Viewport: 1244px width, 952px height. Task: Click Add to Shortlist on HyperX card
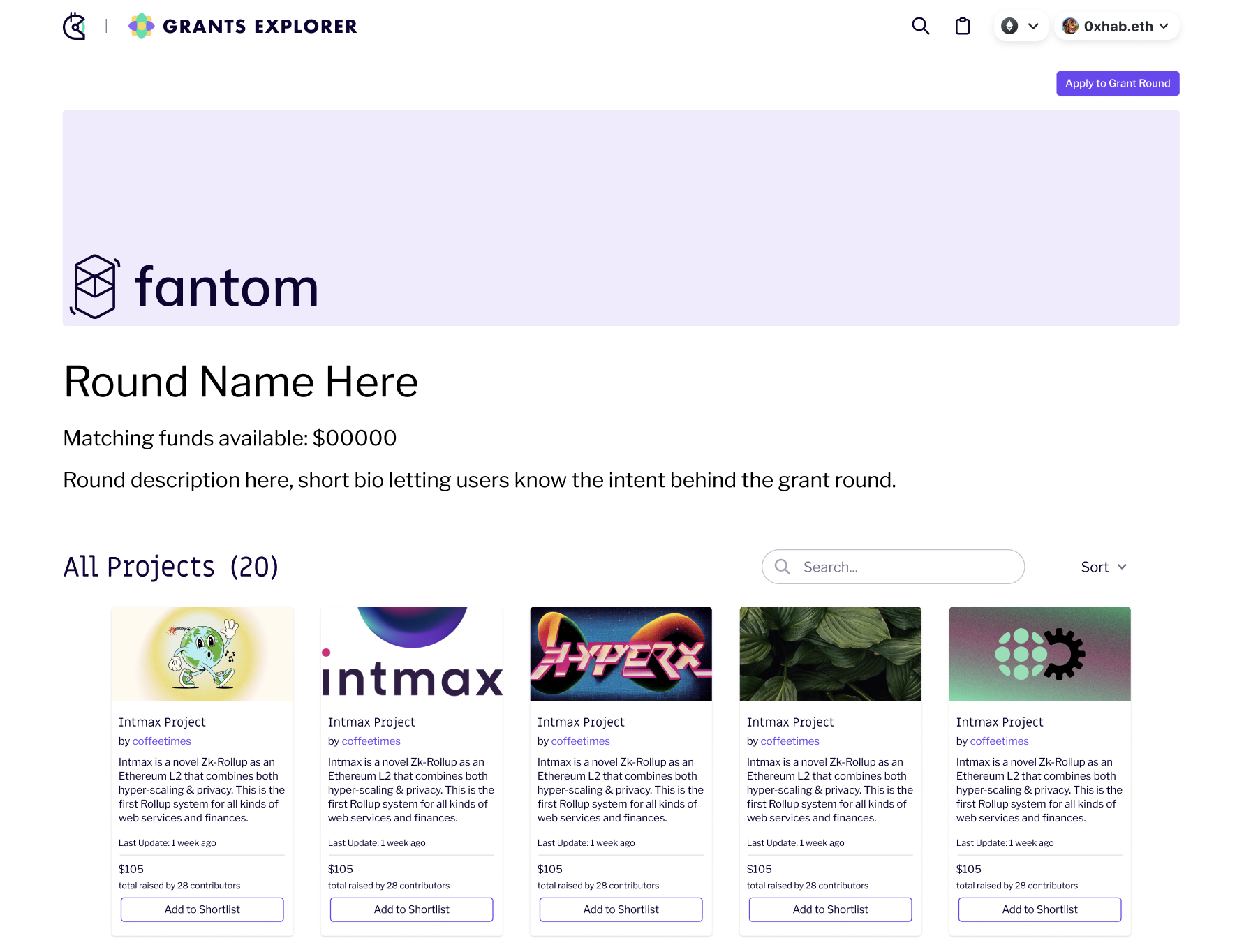point(621,909)
